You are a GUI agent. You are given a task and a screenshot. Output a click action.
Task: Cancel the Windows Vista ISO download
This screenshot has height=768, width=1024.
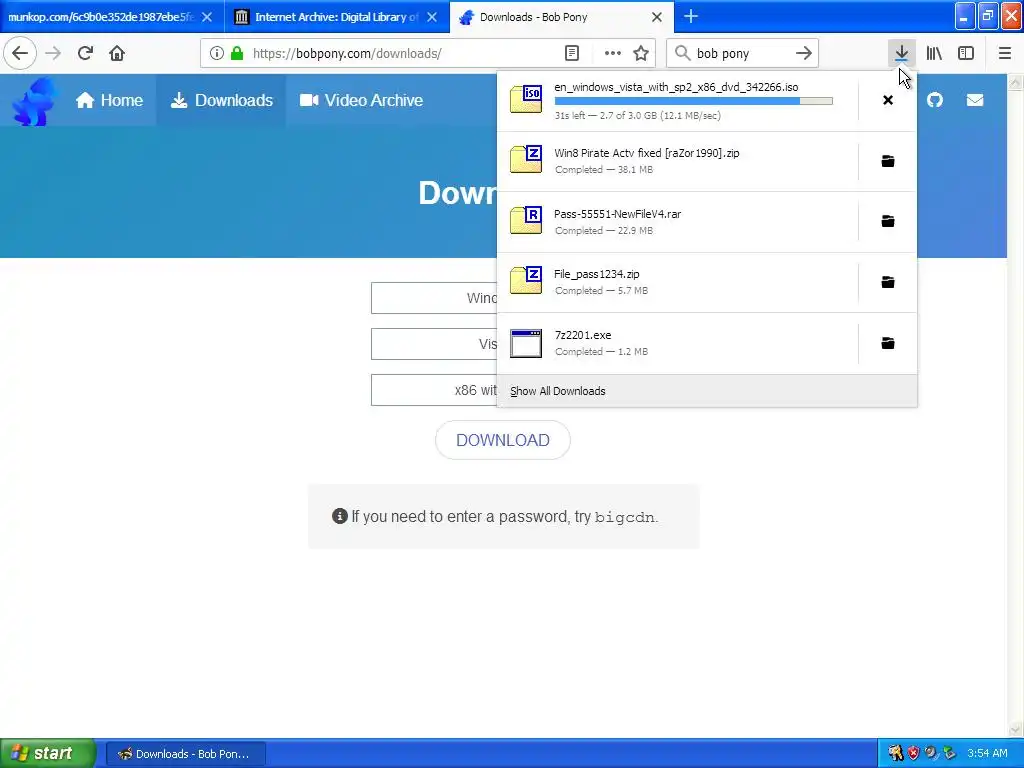tap(888, 100)
